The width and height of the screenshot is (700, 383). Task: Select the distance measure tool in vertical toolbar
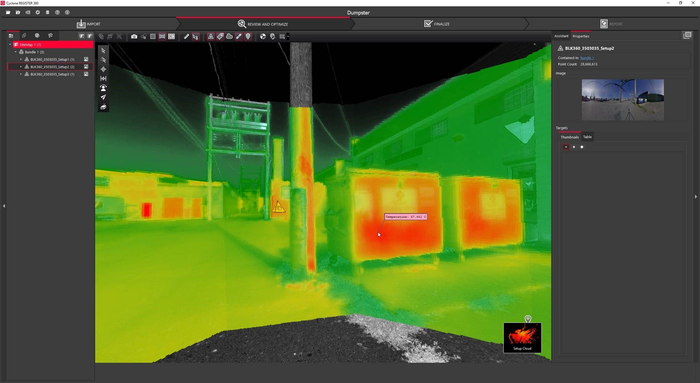click(103, 79)
